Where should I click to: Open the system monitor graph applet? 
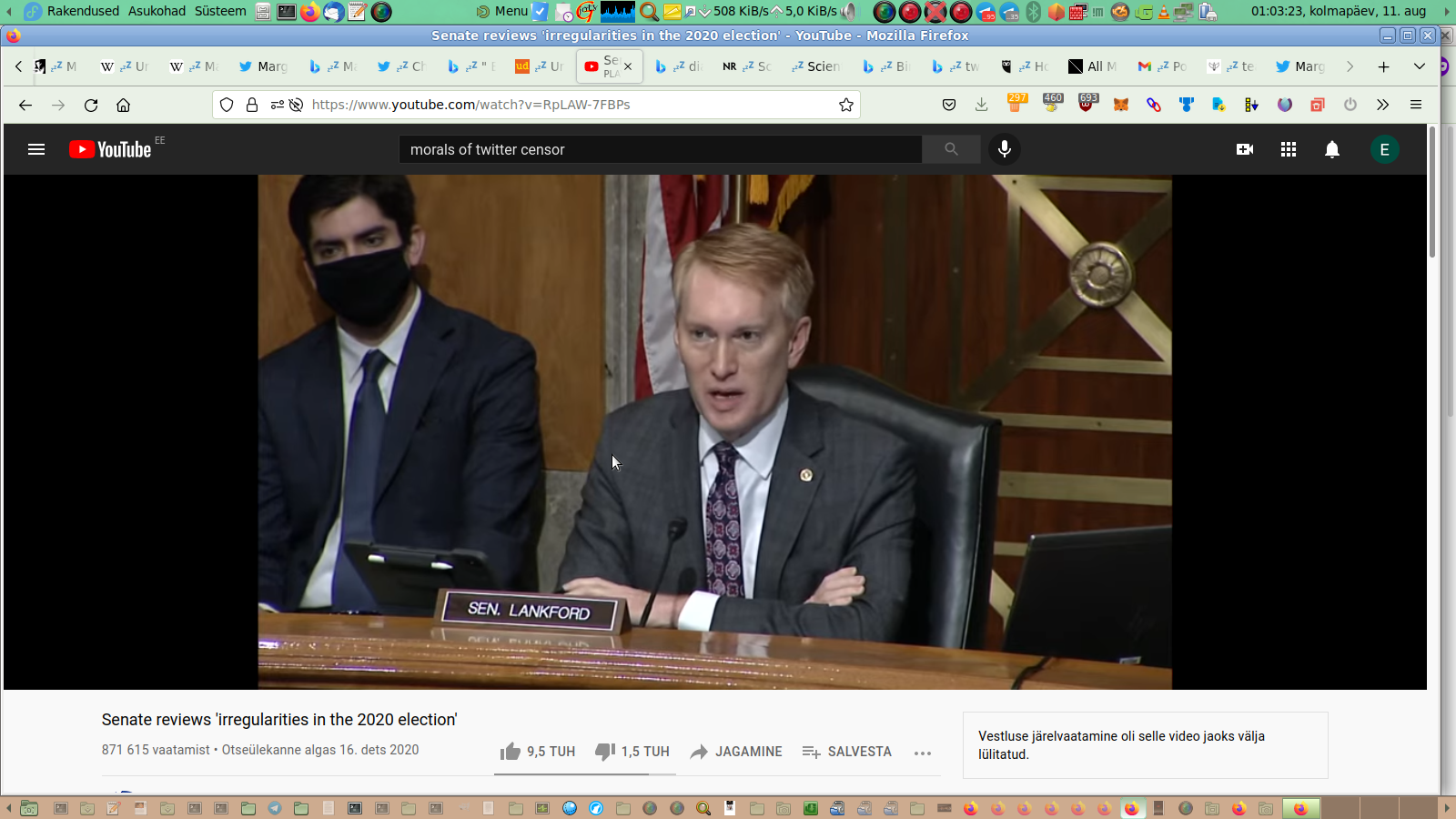(617, 12)
